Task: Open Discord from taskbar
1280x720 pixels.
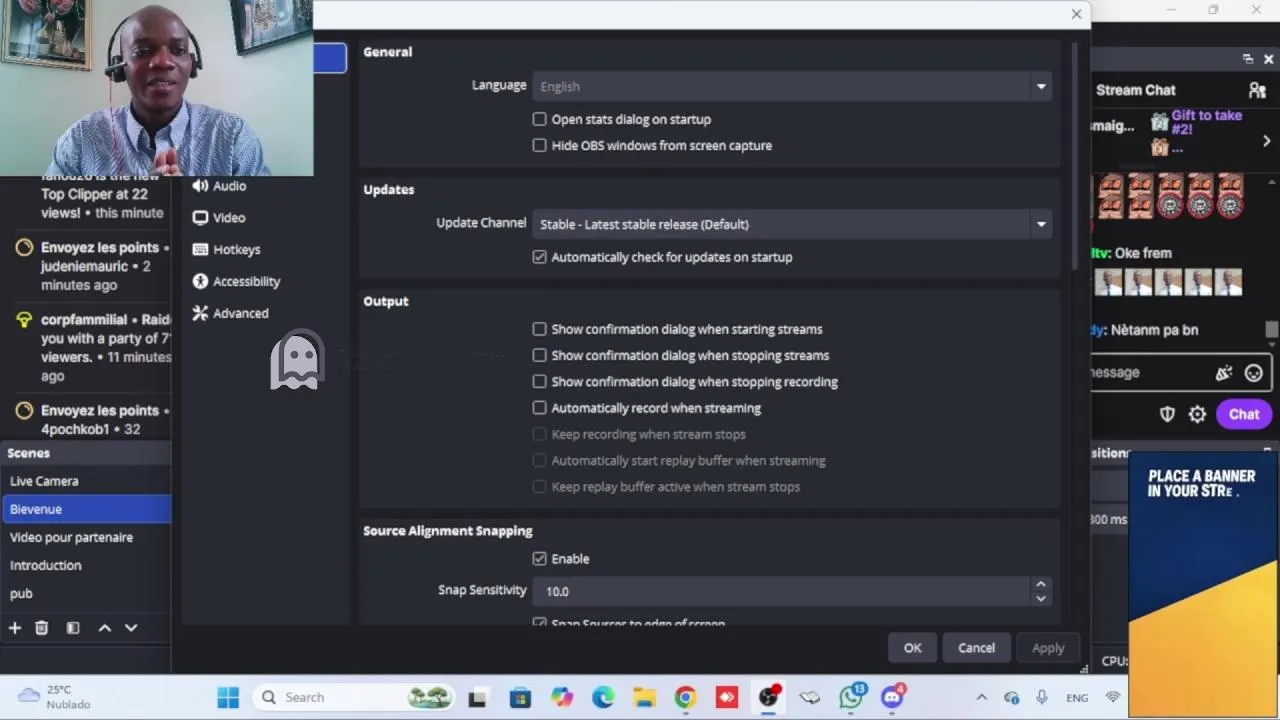Action: coord(892,697)
